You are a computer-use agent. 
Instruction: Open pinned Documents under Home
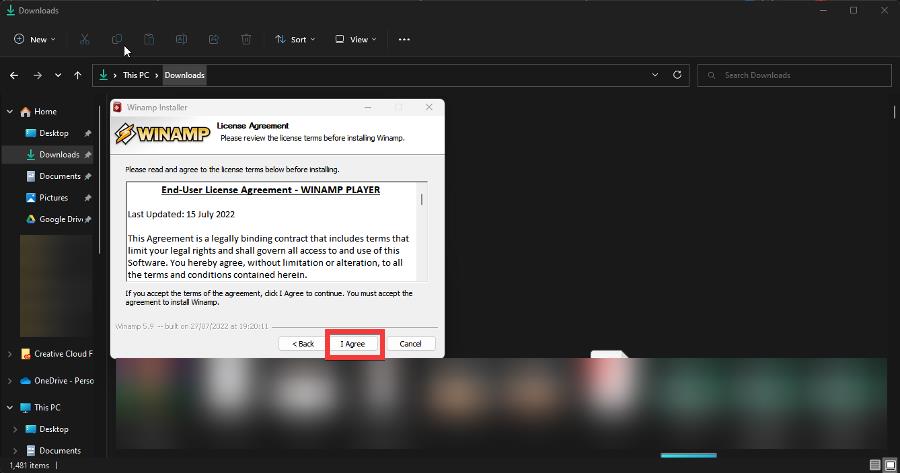(60, 176)
